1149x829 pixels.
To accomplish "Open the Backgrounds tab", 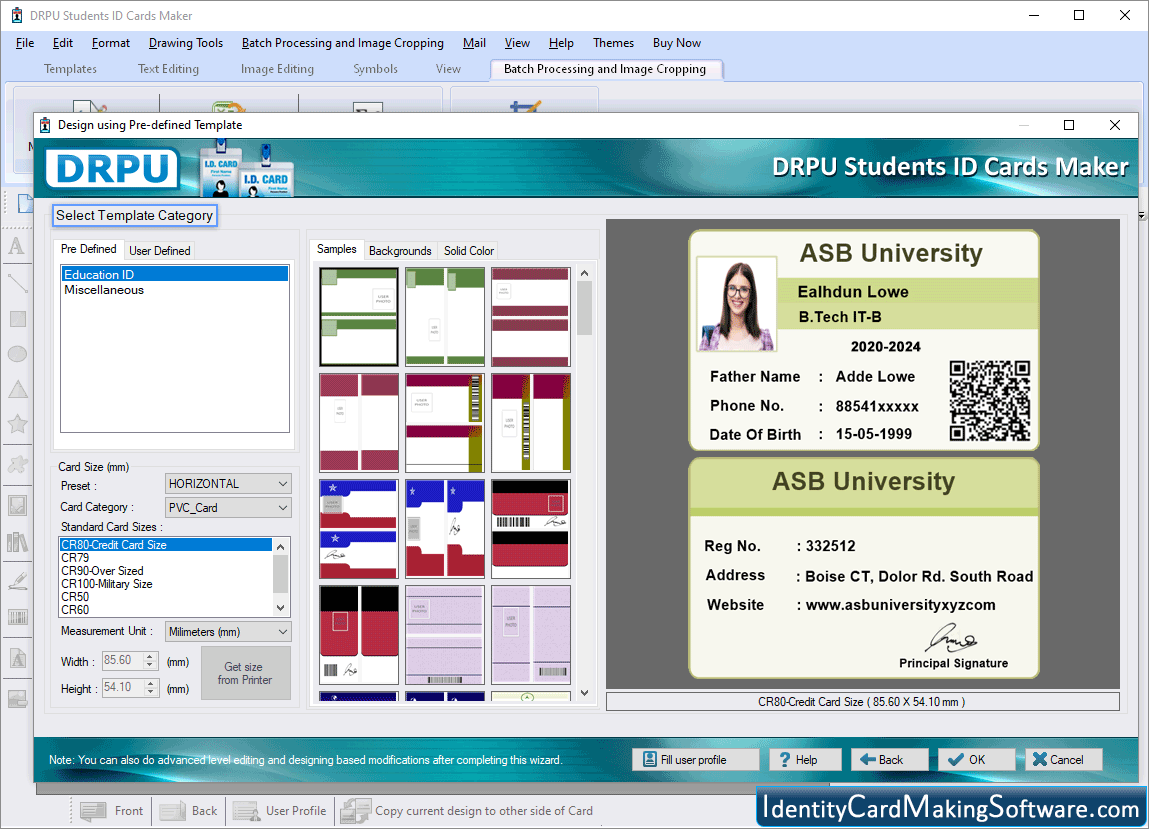I will click(400, 251).
